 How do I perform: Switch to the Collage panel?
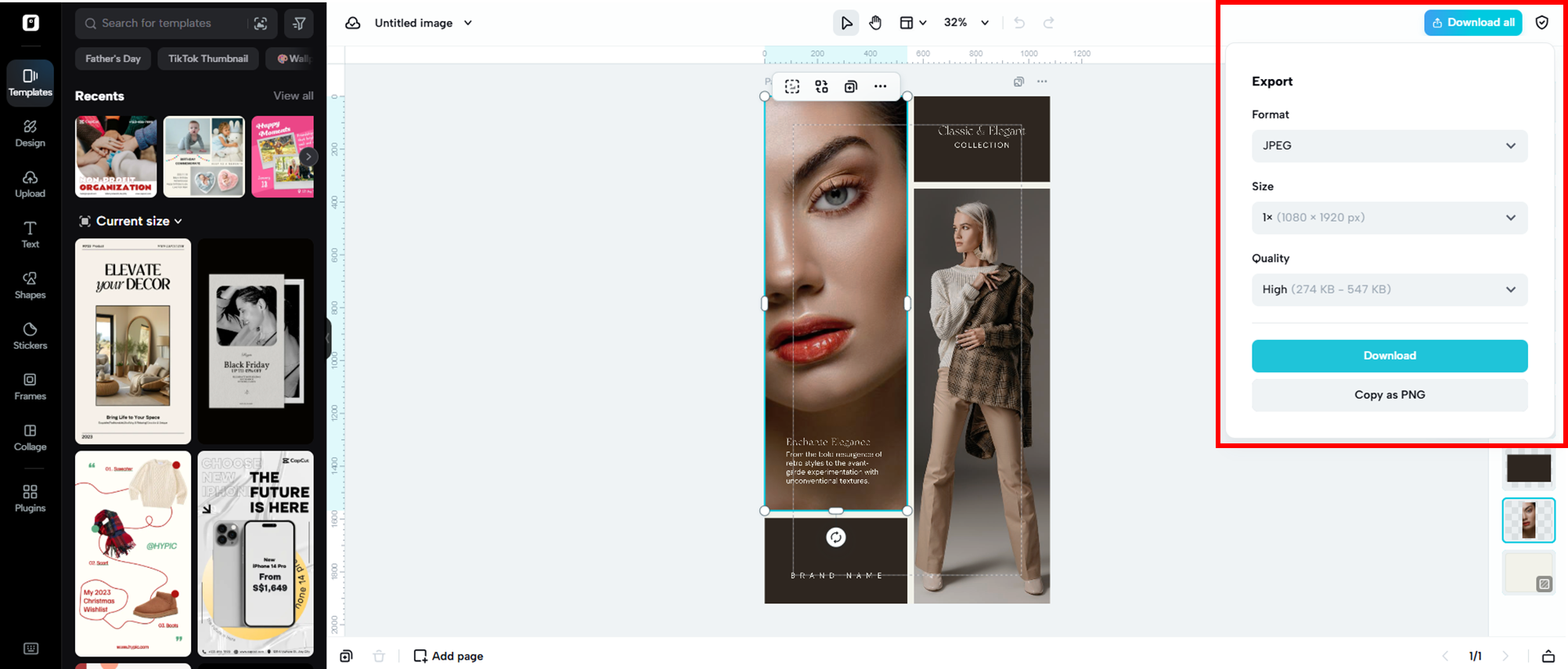coord(30,437)
